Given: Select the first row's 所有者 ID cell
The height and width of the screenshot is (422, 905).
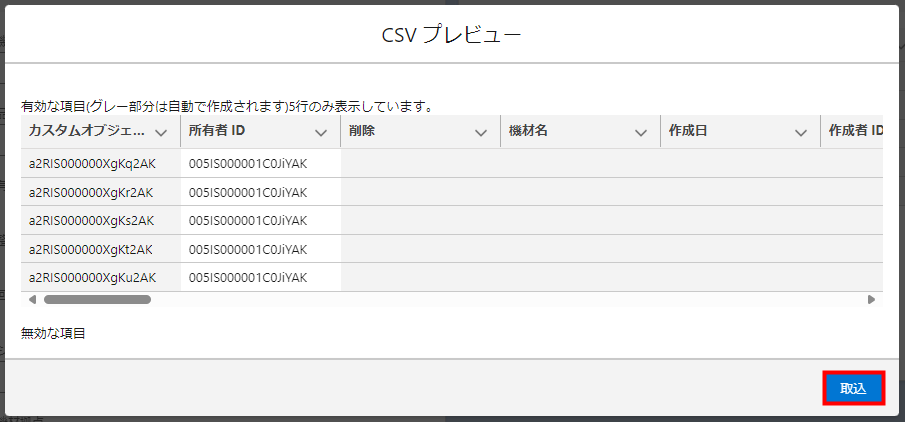Looking at the screenshot, I should 248,164.
